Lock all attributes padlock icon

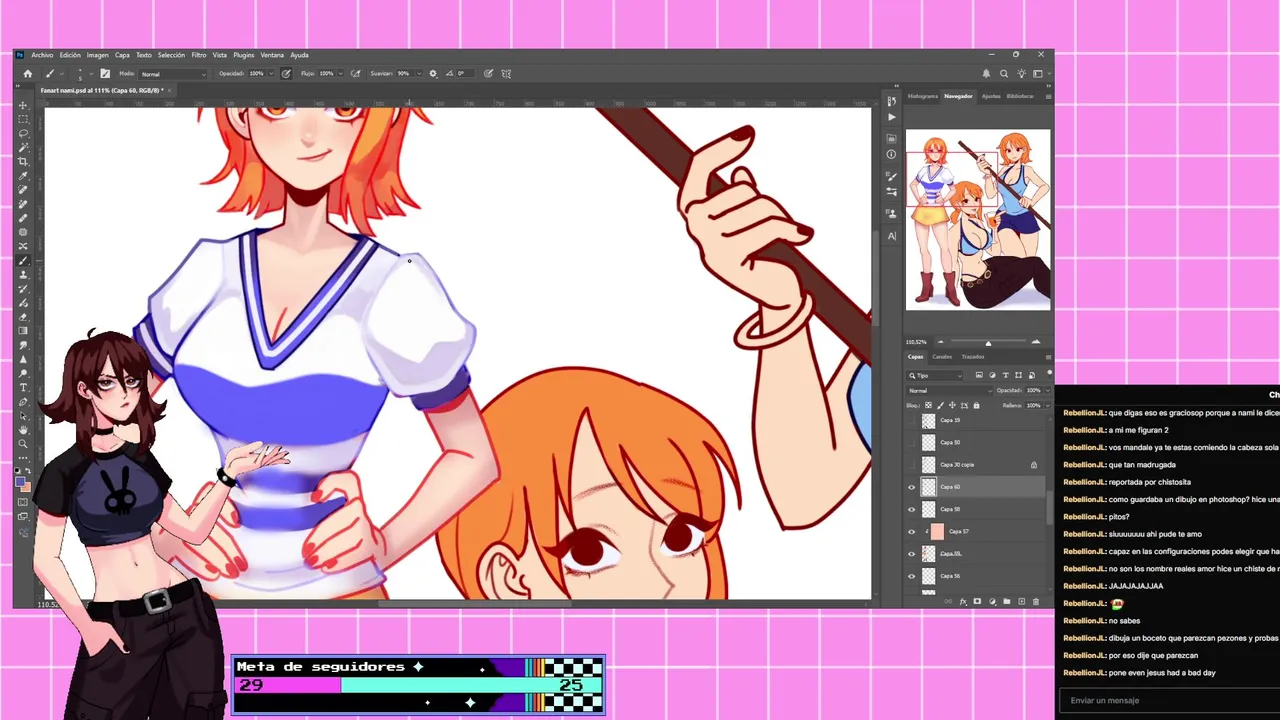coord(976,405)
